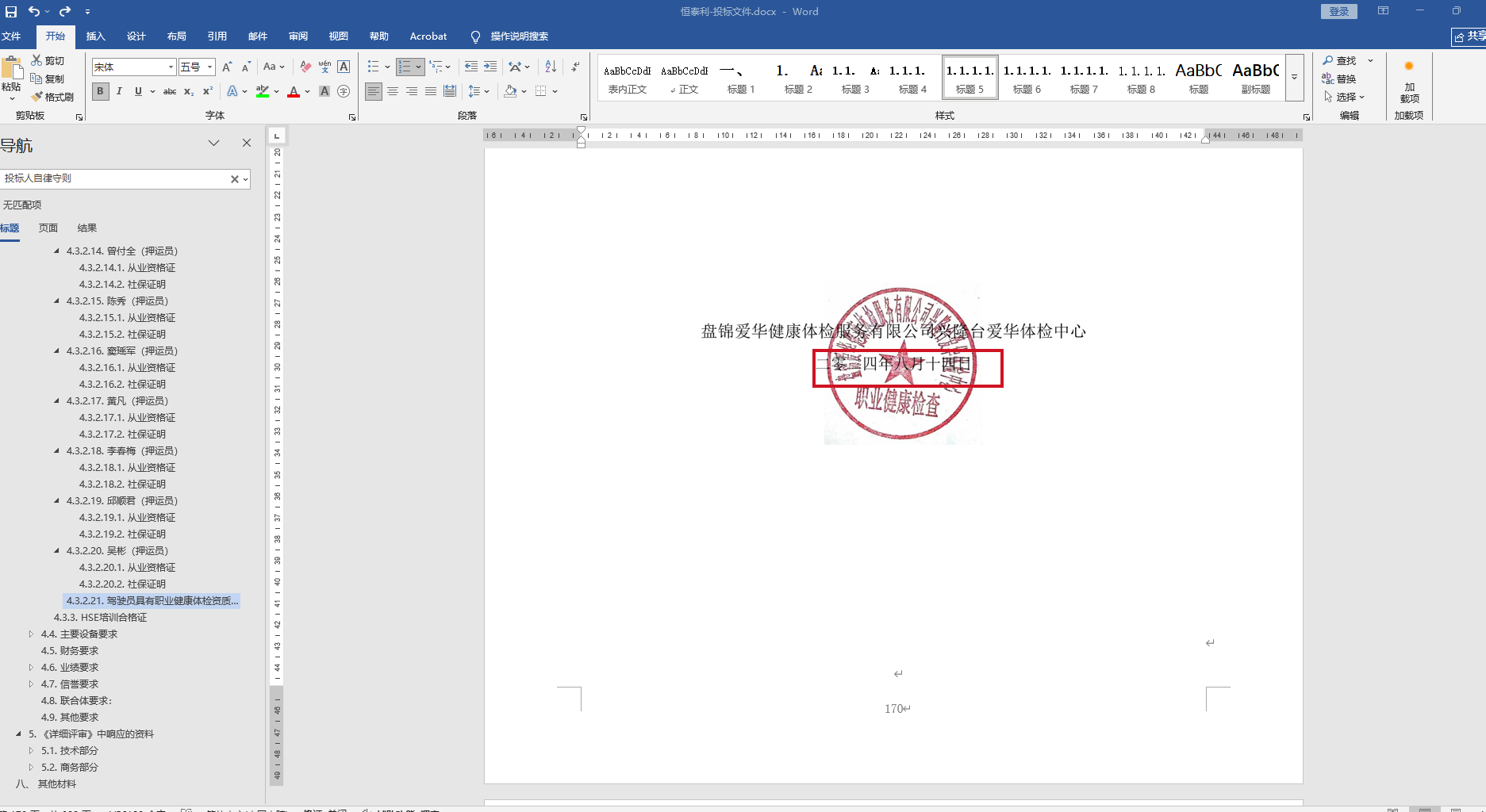1486x812 pixels.
Task: Apply distributed alignment to the paragraph
Action: [450, 91]
